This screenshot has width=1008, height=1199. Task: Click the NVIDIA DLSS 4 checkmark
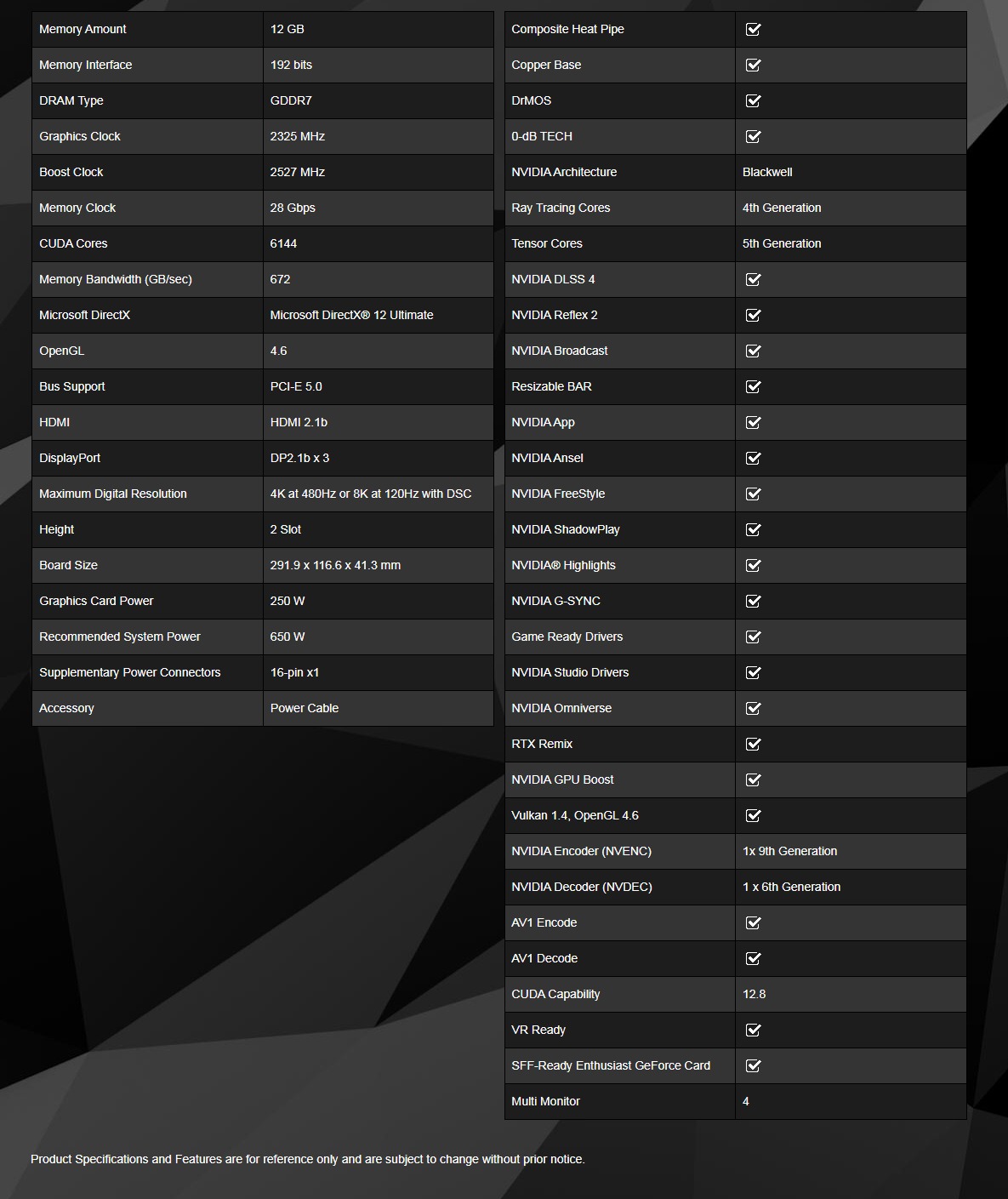click(753, 279)
